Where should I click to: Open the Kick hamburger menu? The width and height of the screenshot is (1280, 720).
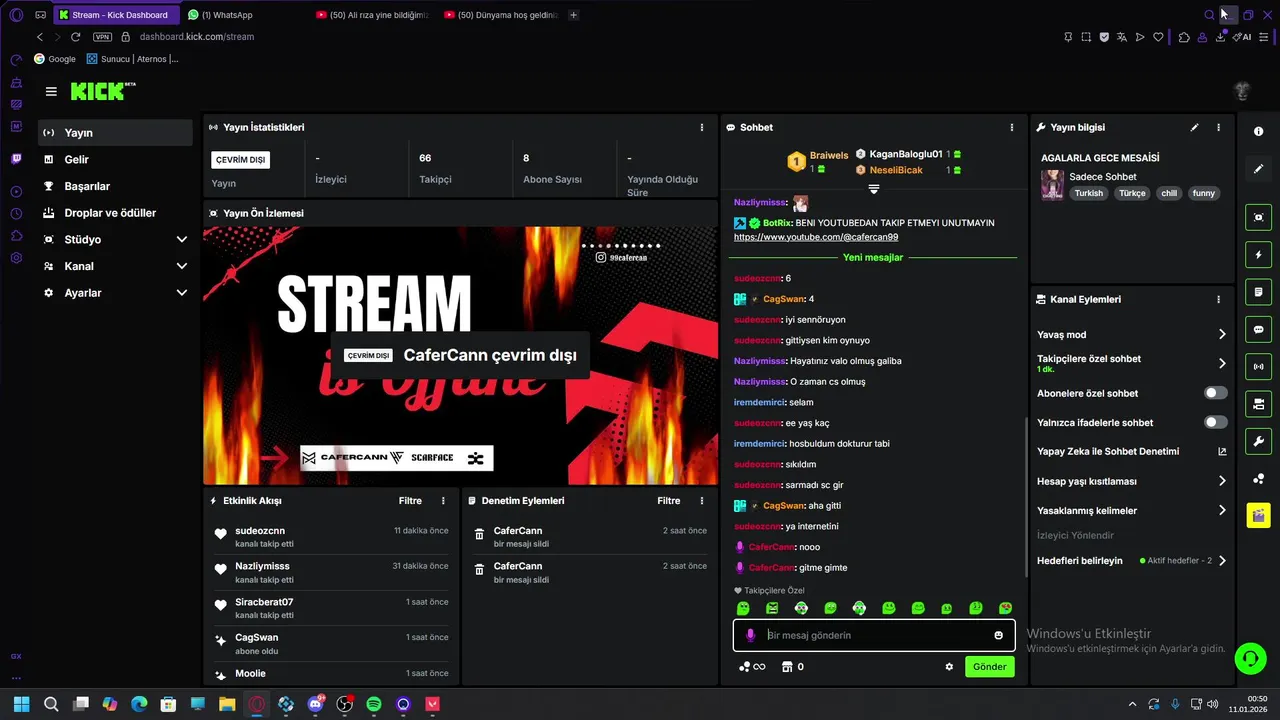coord(51,92)
